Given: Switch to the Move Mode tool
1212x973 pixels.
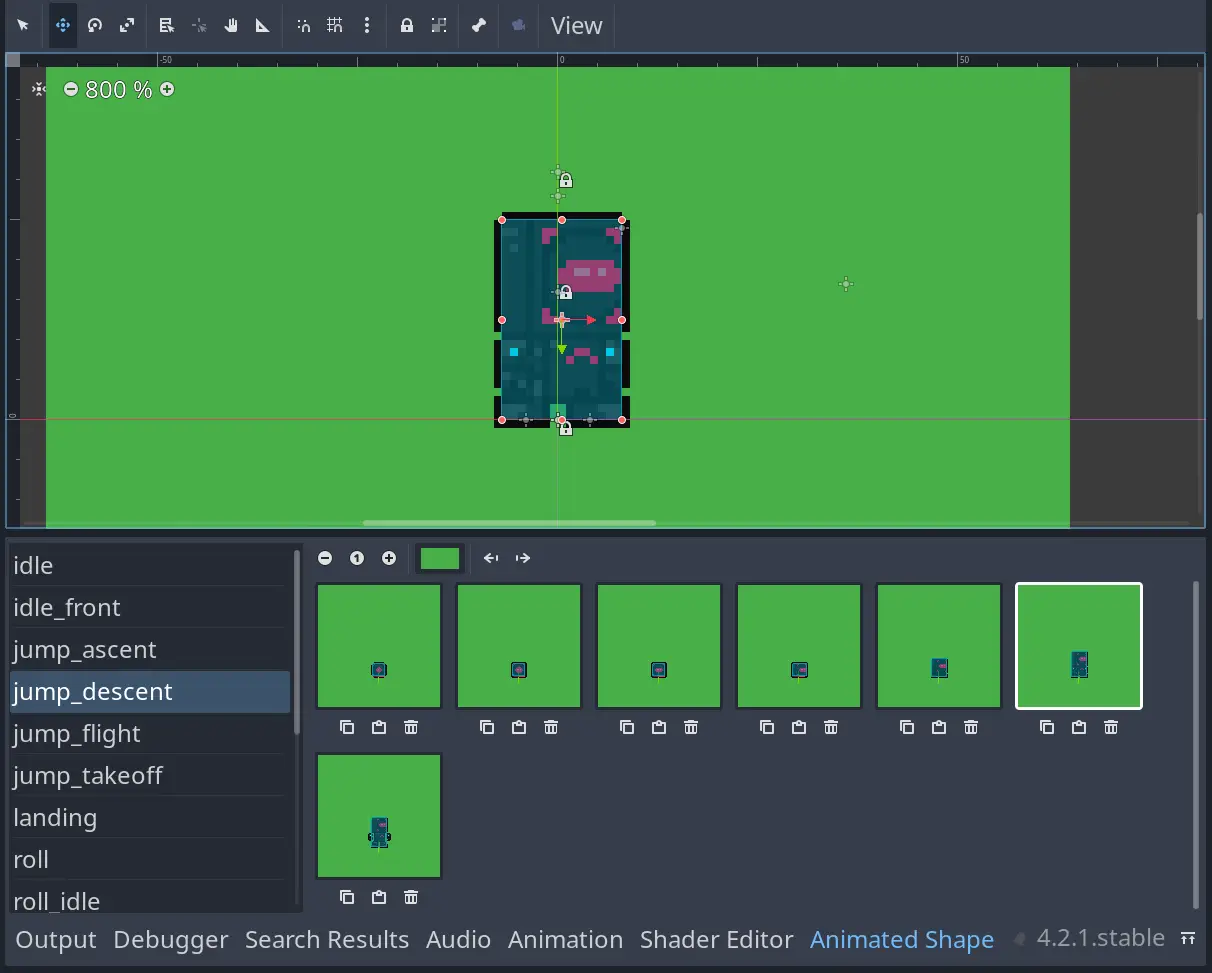Looking at the screenshot, I should (63, 26).
